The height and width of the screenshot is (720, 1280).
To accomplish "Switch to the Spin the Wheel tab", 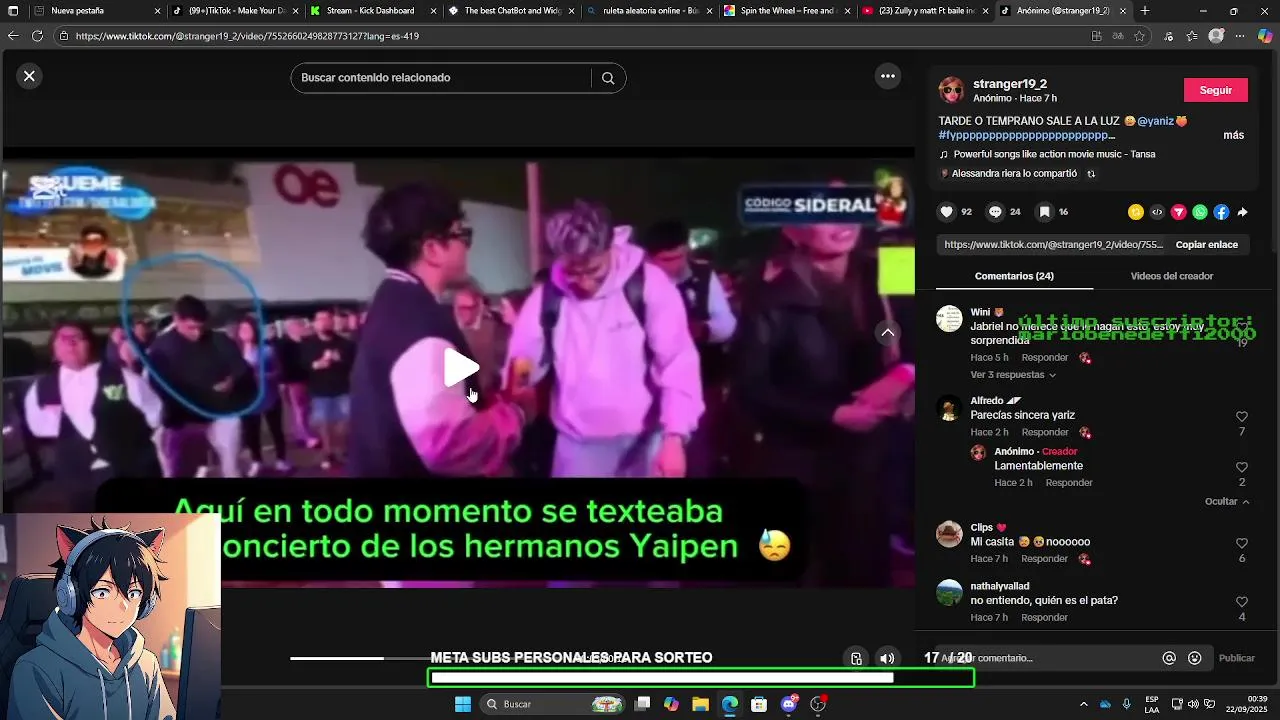I will coord(786,11).
